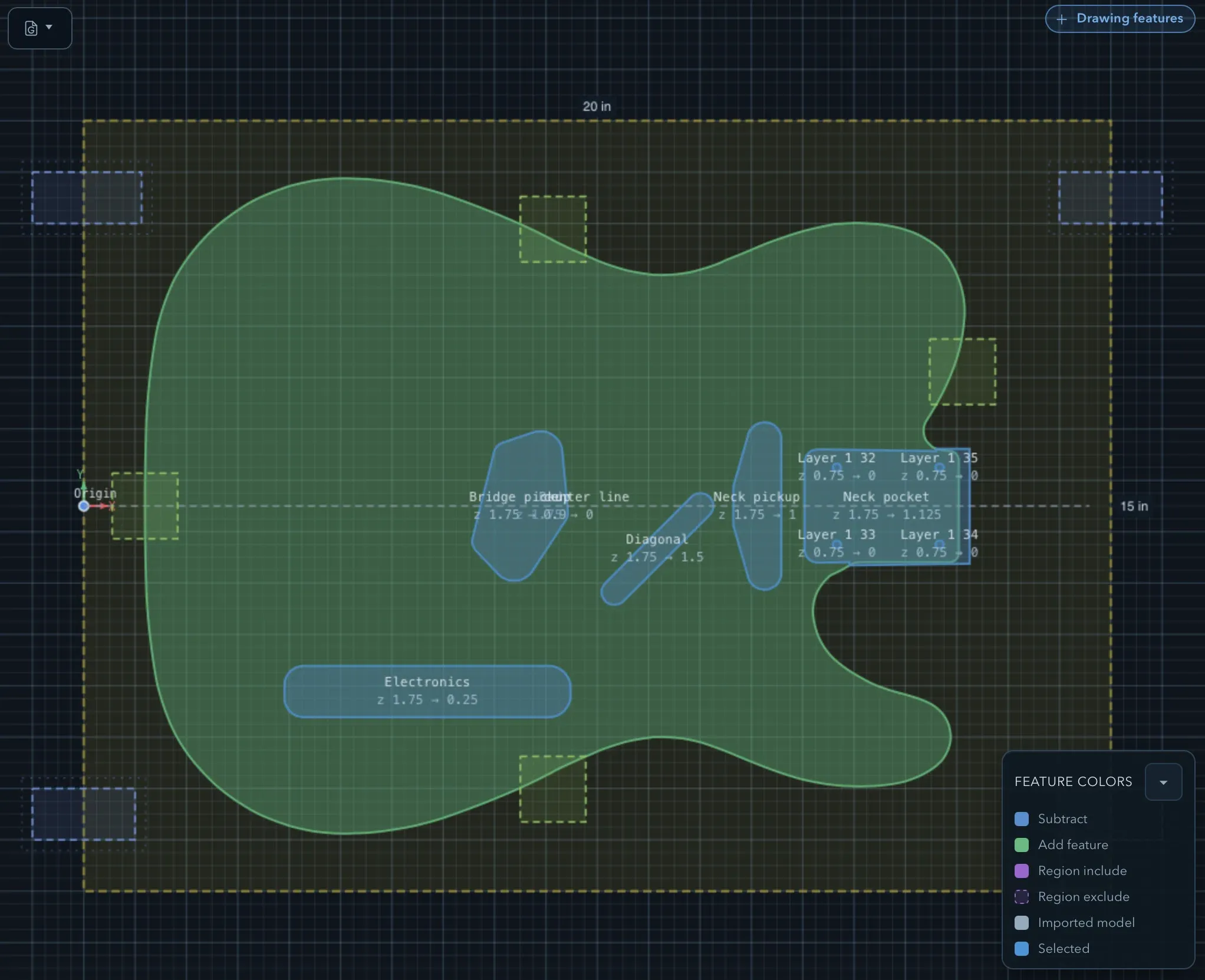
Task: Open the G-code file dropdown menu
Action: [39, 28]
